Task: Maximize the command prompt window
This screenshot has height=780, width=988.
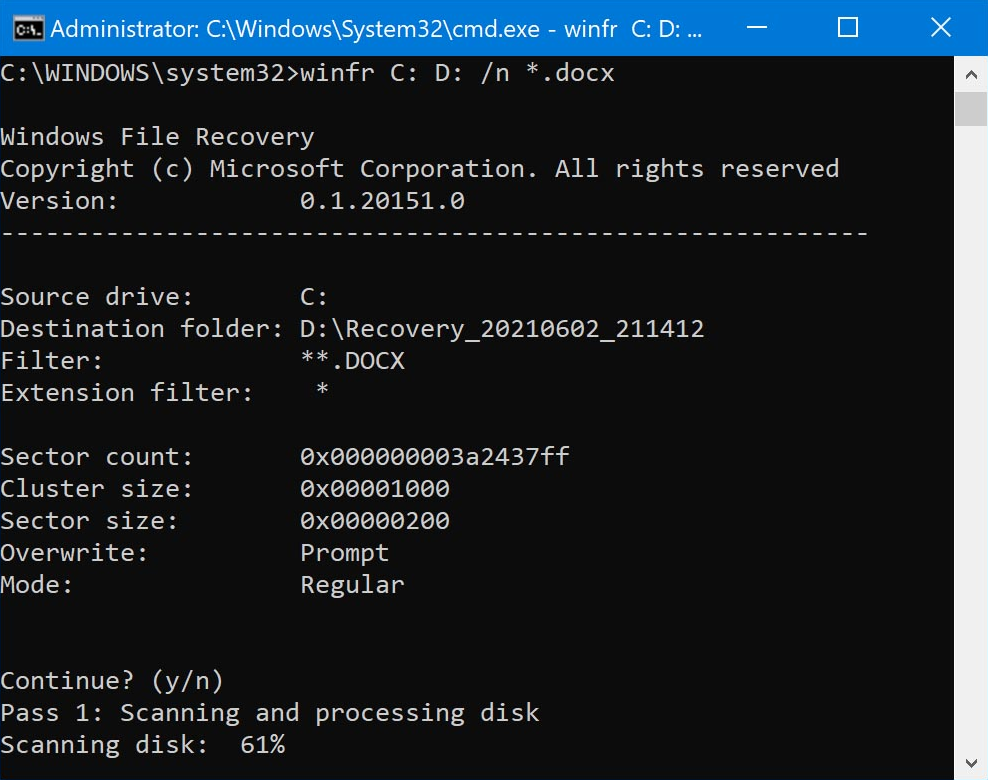Action: point(847,28)
